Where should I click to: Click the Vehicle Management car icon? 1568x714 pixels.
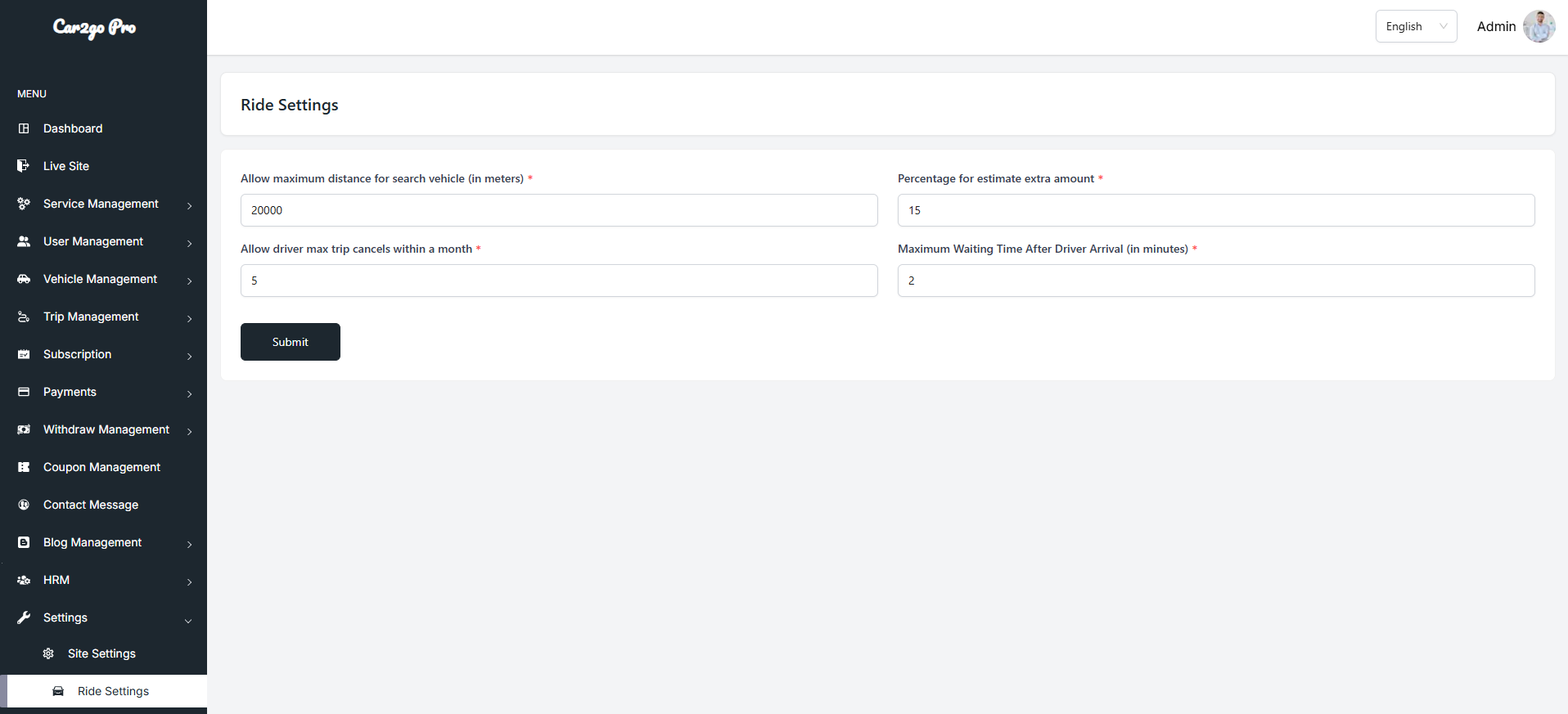pos(24,279)
